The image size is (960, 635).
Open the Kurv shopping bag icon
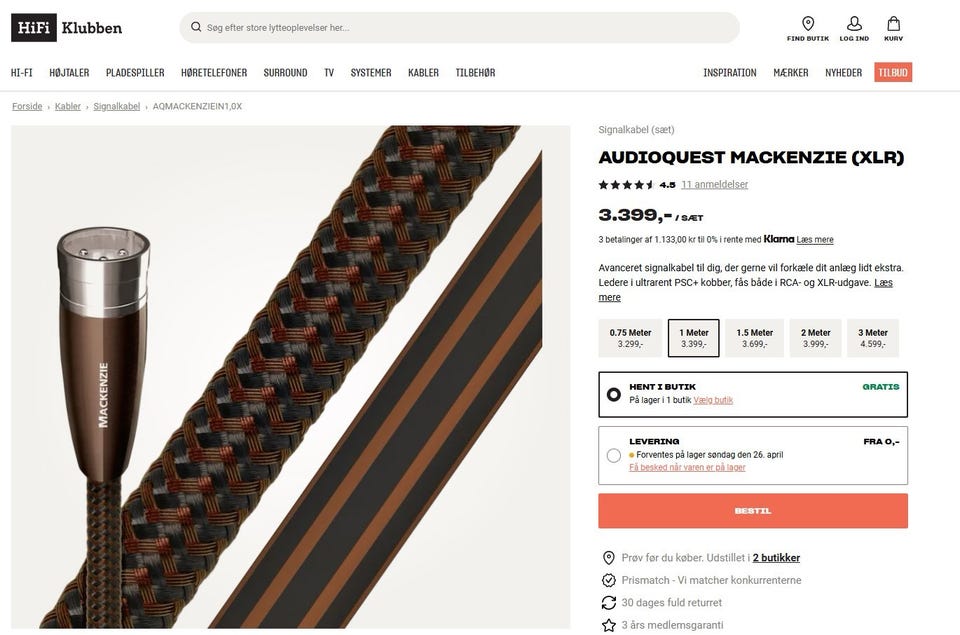(x=893, y=24)
